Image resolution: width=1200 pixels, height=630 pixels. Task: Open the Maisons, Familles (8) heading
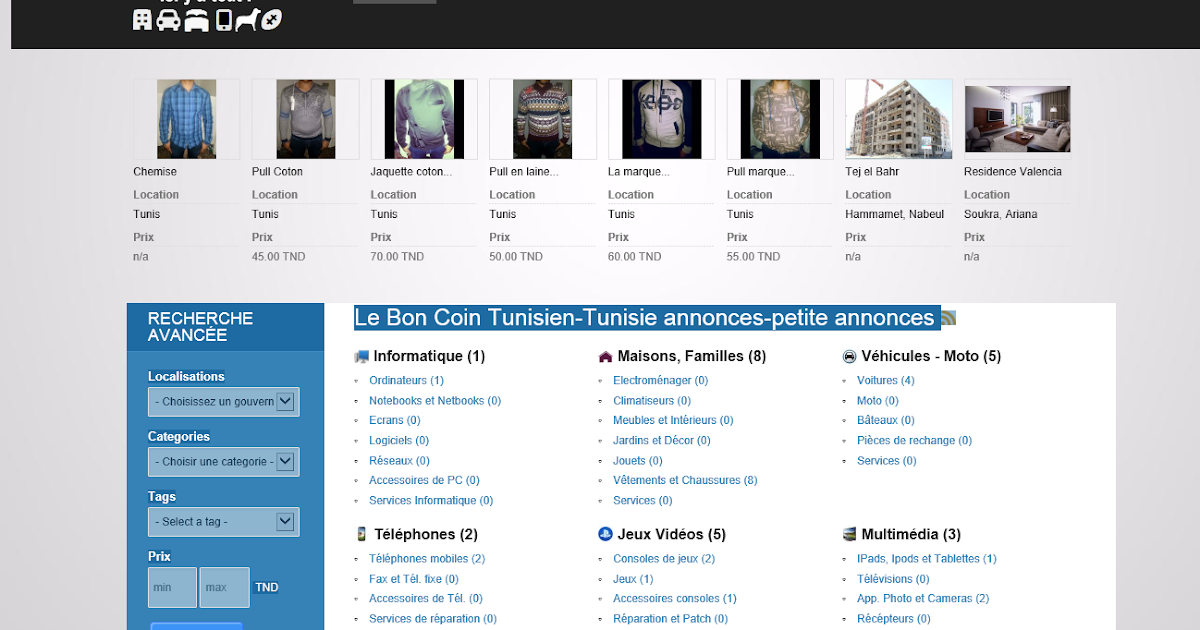(x=692, y=356)
